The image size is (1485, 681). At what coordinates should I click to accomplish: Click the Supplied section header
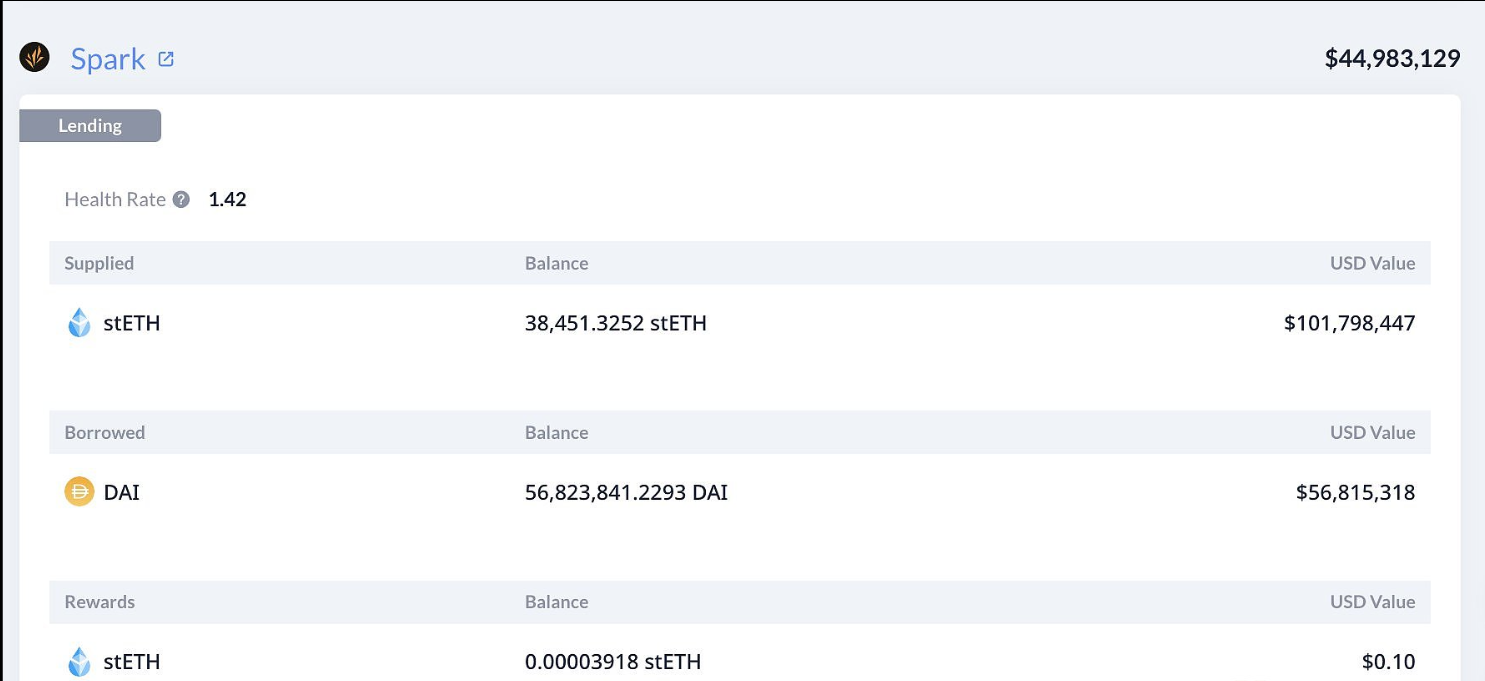click(x=99, y=263)
